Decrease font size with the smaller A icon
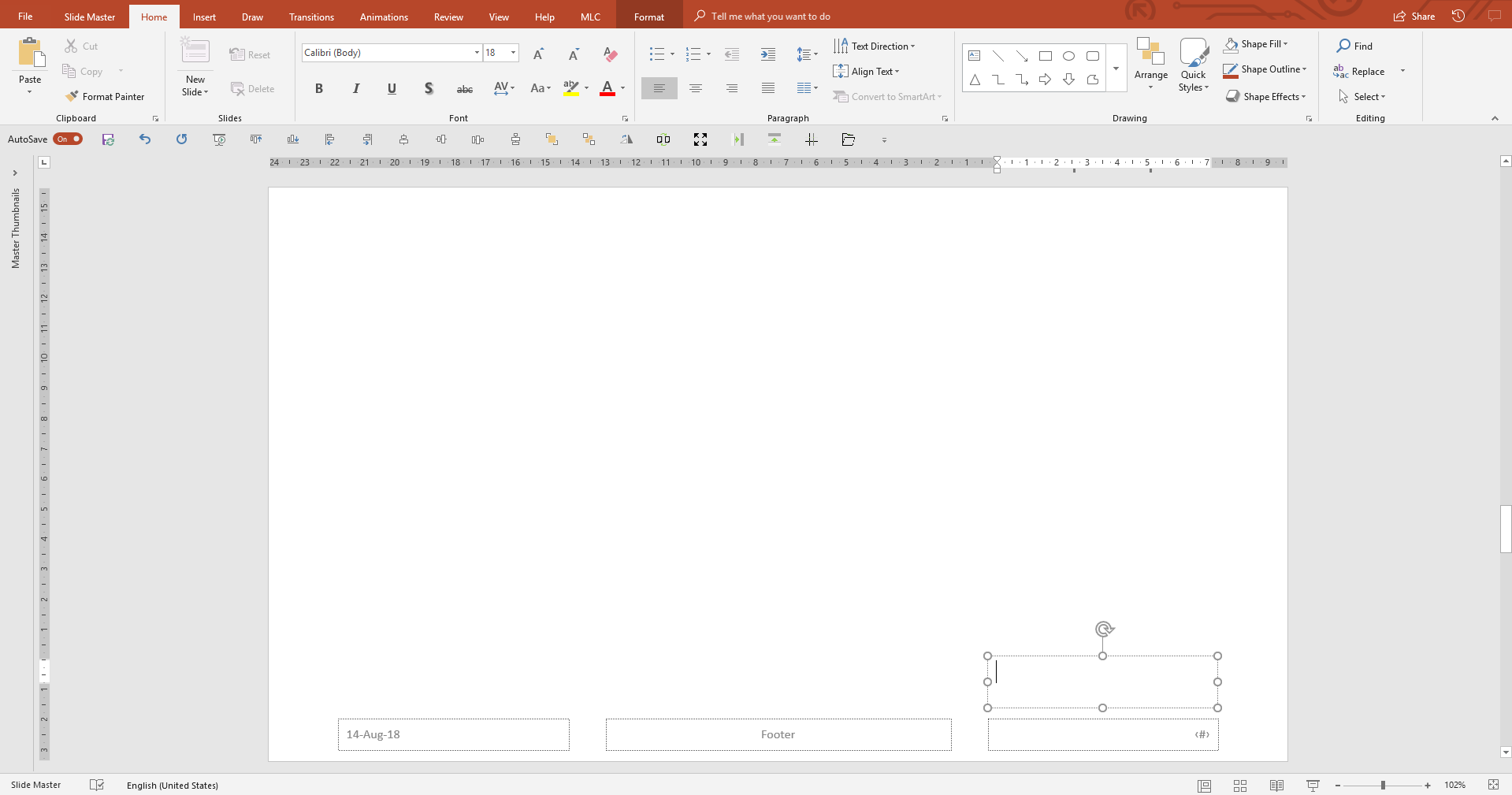Image resolution: width=1512 pixels, height=795 pixels. point(574,54)
